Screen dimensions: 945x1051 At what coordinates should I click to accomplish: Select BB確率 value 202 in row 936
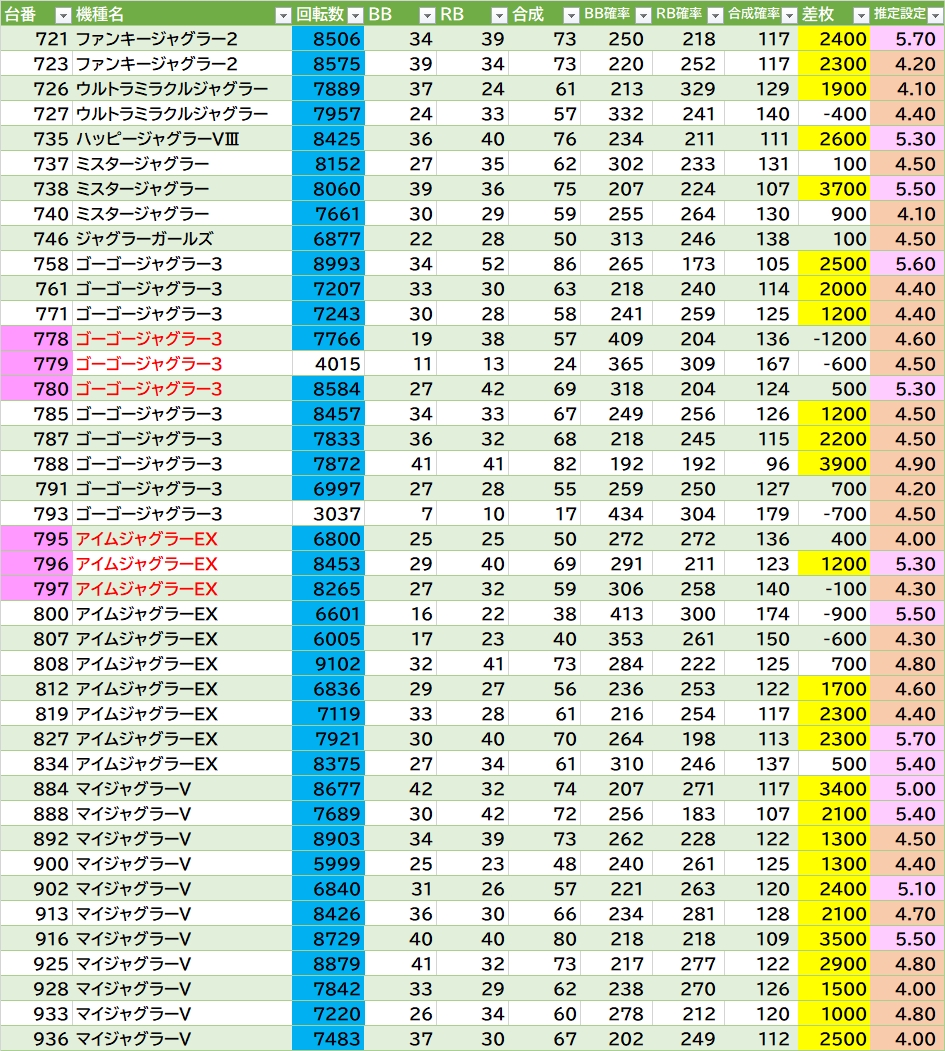point(617,1039)
